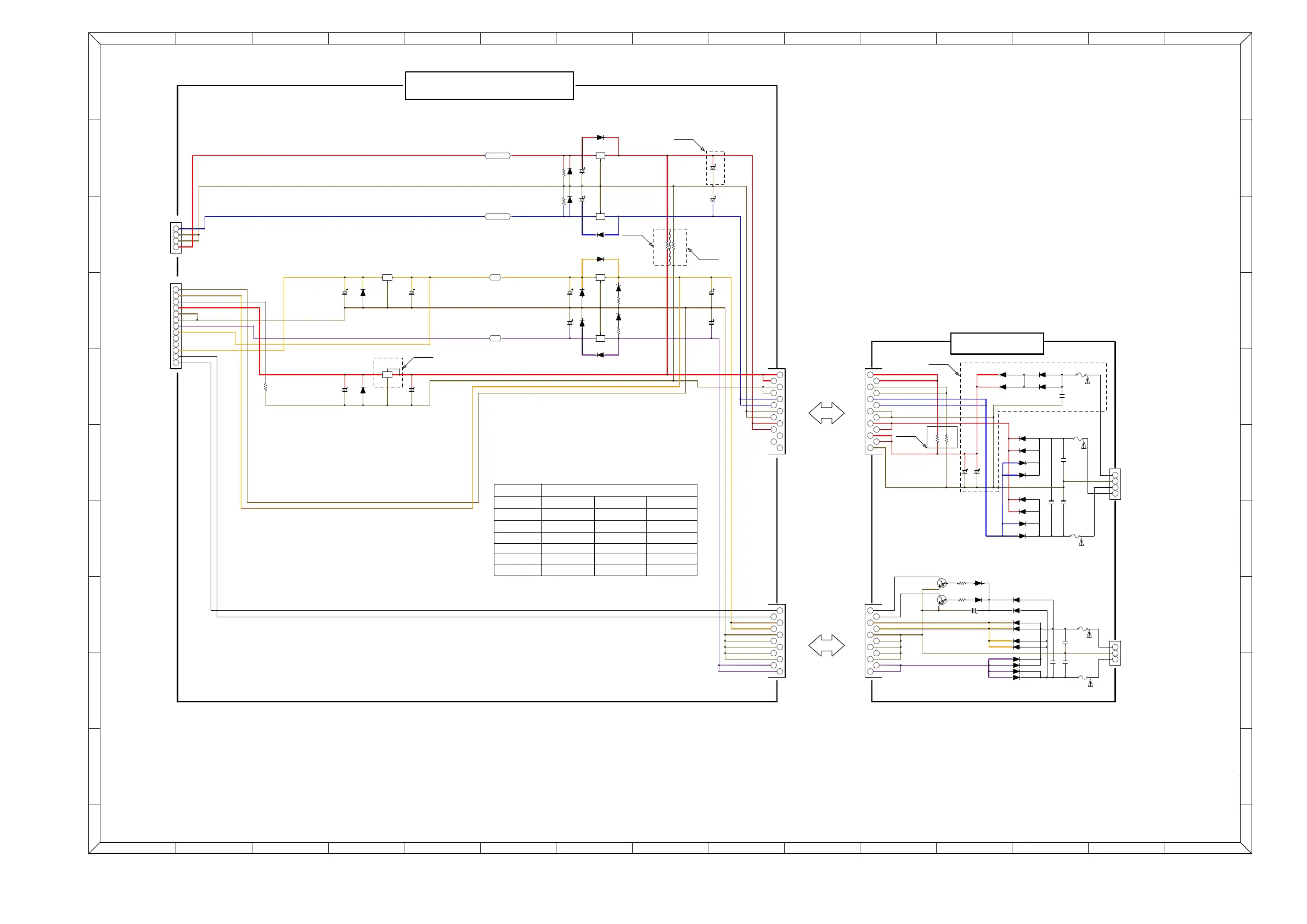Select the long oval component on blue wire
1307x924 pixels.
[498, 216]
